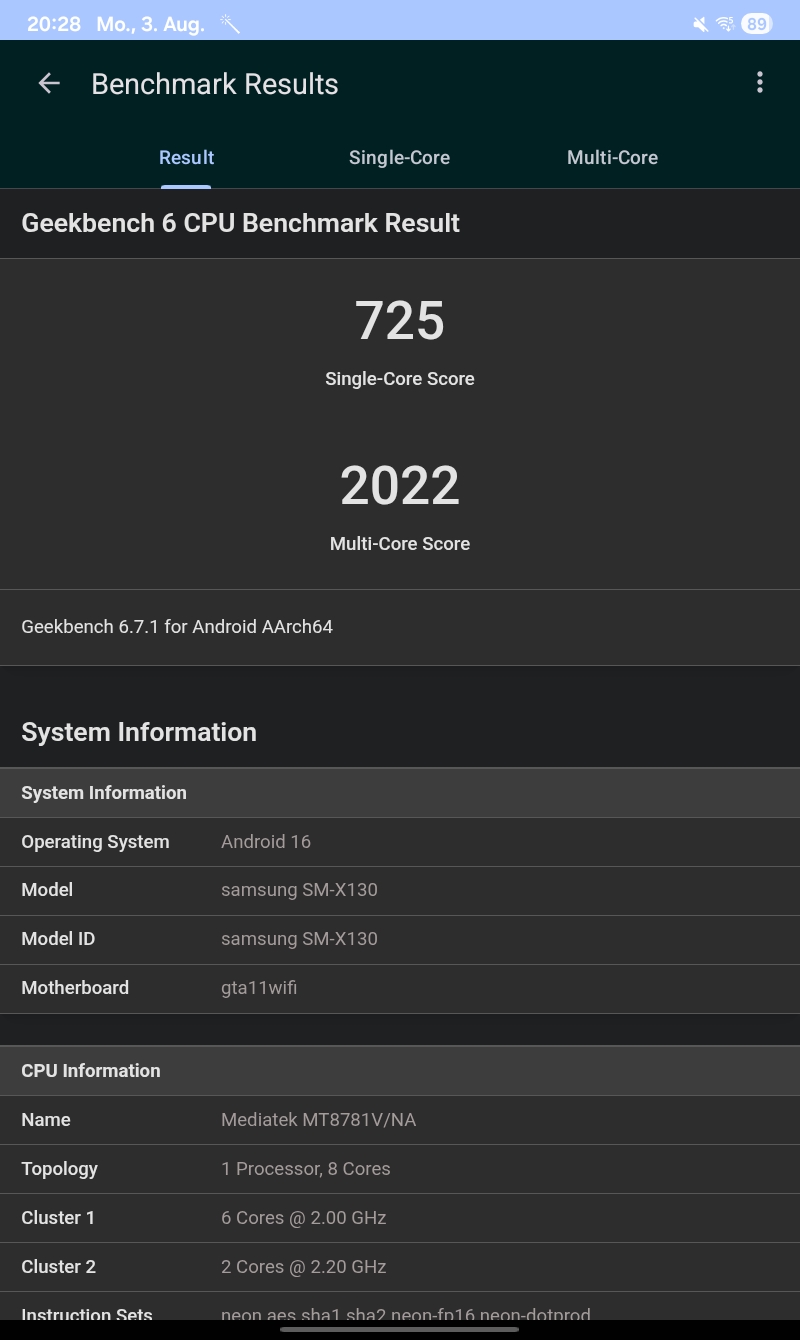
Task: Tap the navigation gesture bar at bottom
Action: click(400, 1330)
